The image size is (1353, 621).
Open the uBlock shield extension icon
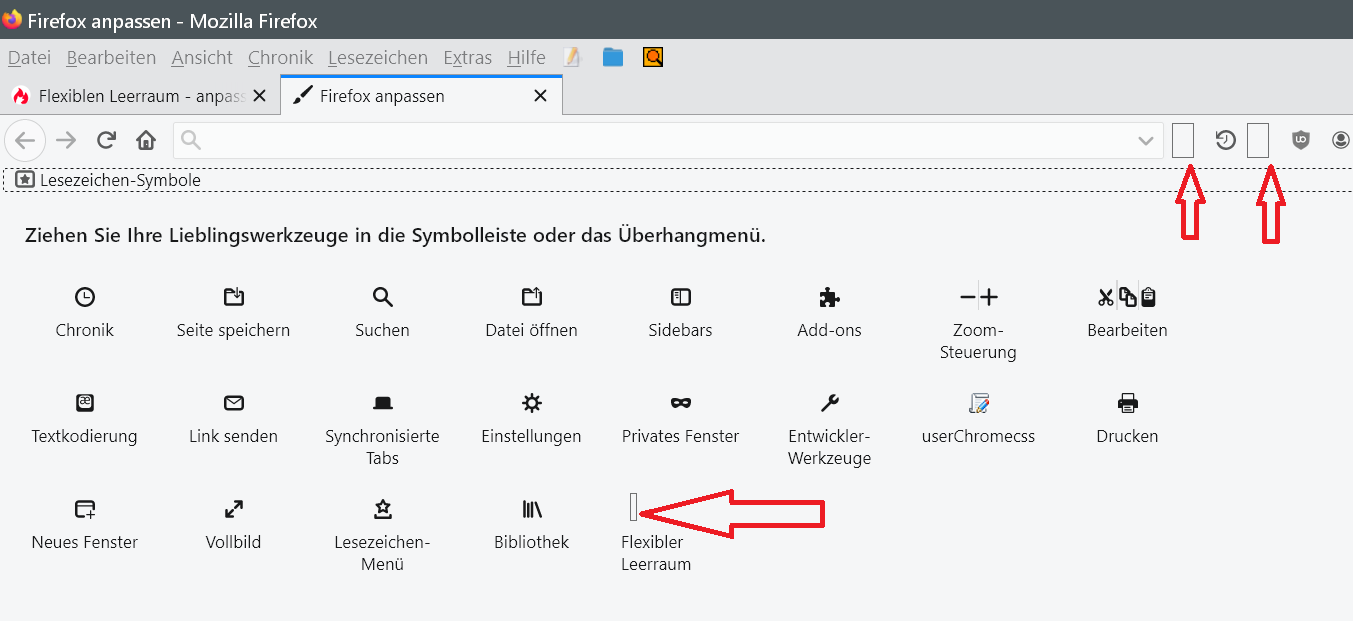point(1300,140)
